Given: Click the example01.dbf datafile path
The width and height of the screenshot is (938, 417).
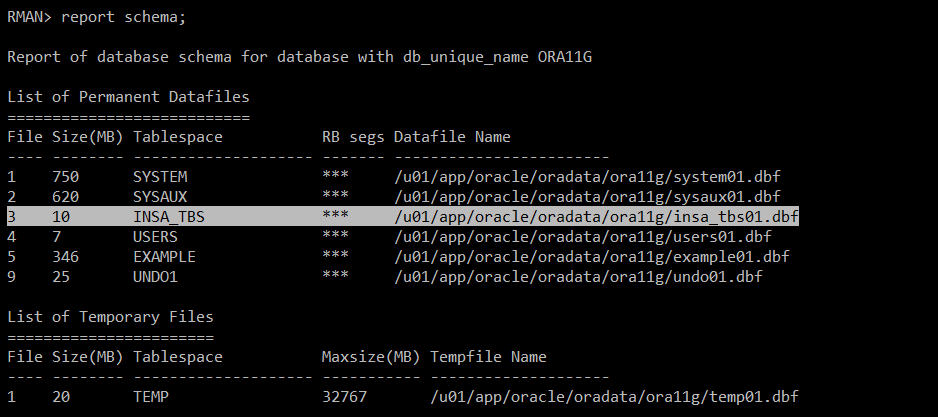Looking at the screenshot, I should coord(592,257).
